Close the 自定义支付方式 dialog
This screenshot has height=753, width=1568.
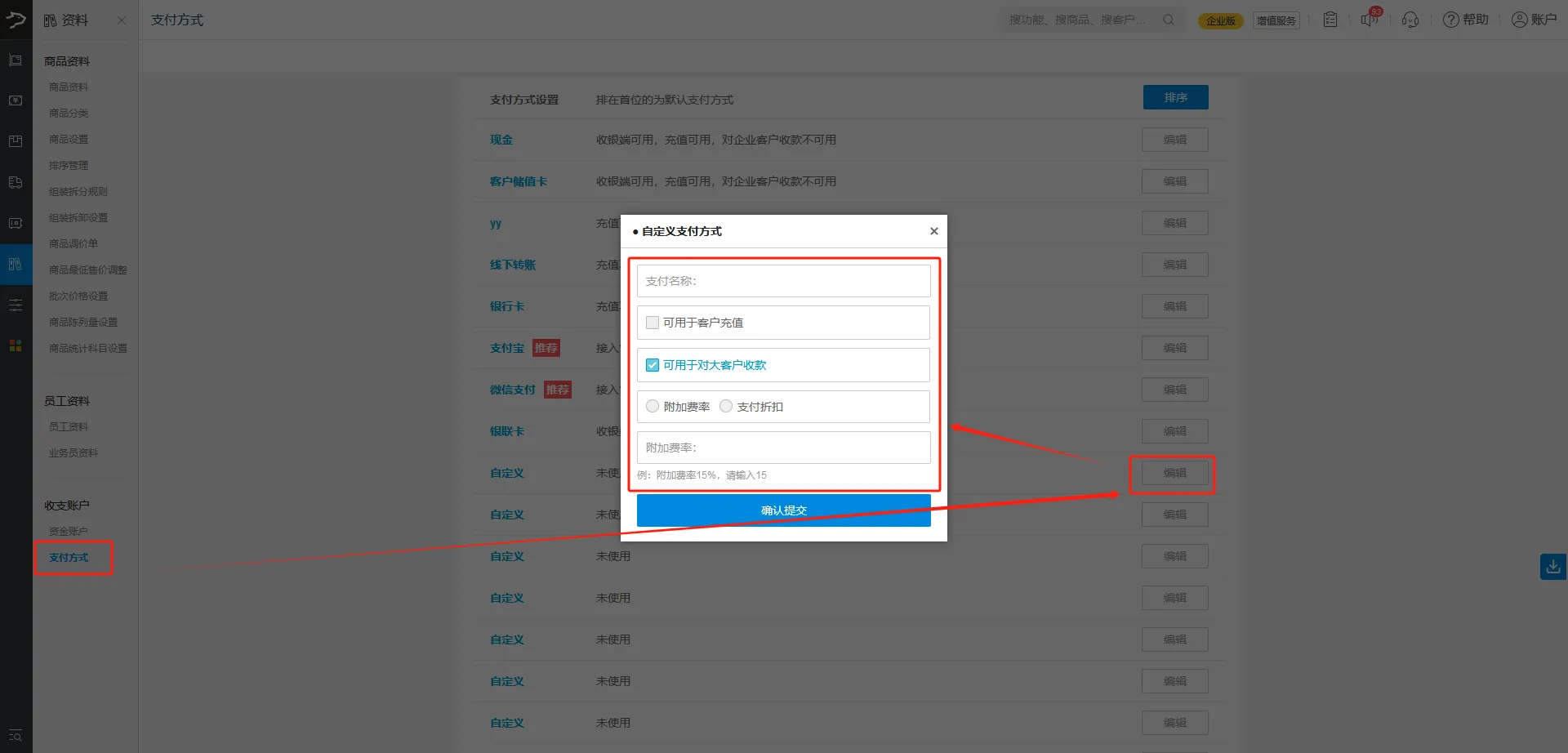(933, 231)
